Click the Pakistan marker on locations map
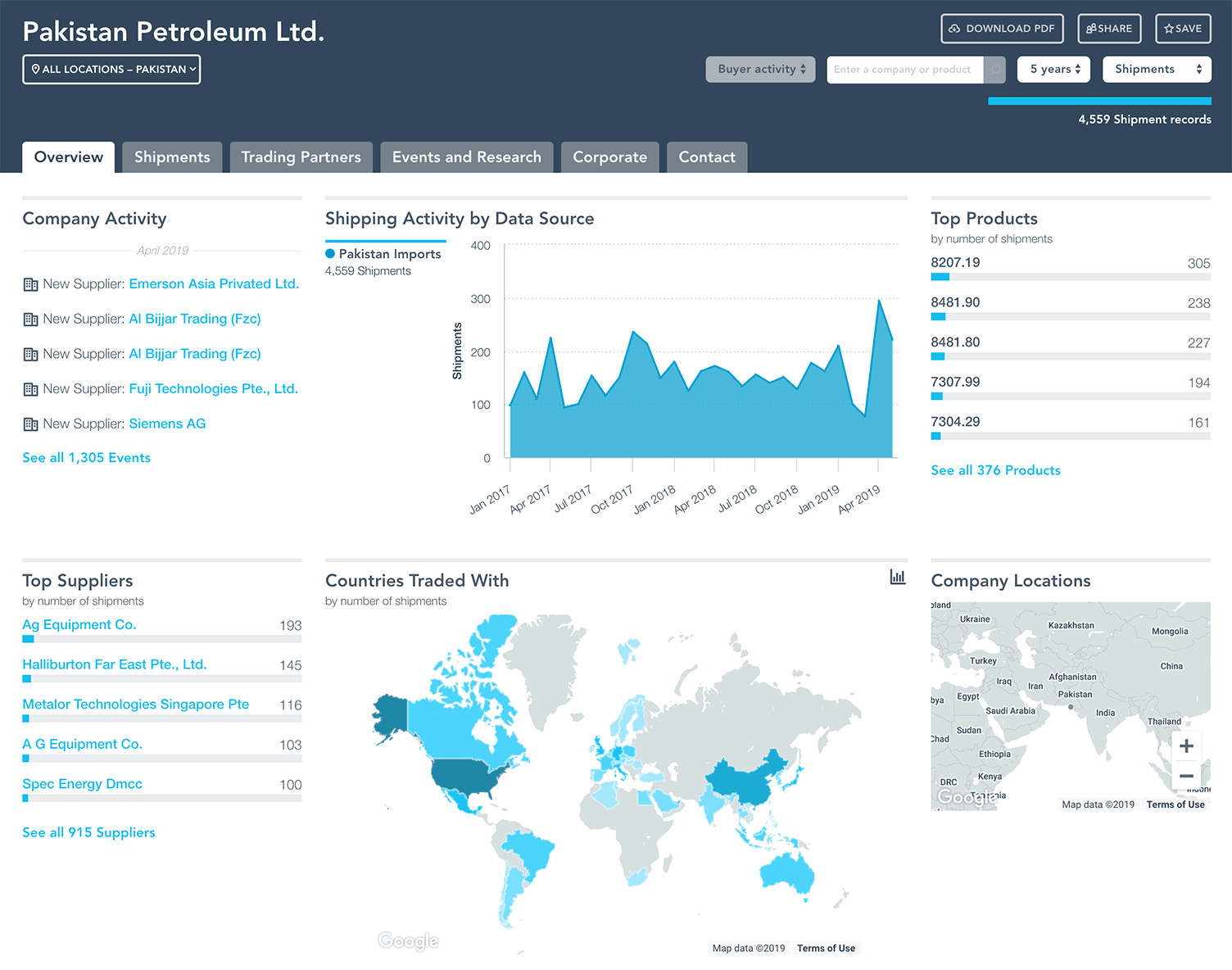1232x970 pixels. (x=1071, y=707)
